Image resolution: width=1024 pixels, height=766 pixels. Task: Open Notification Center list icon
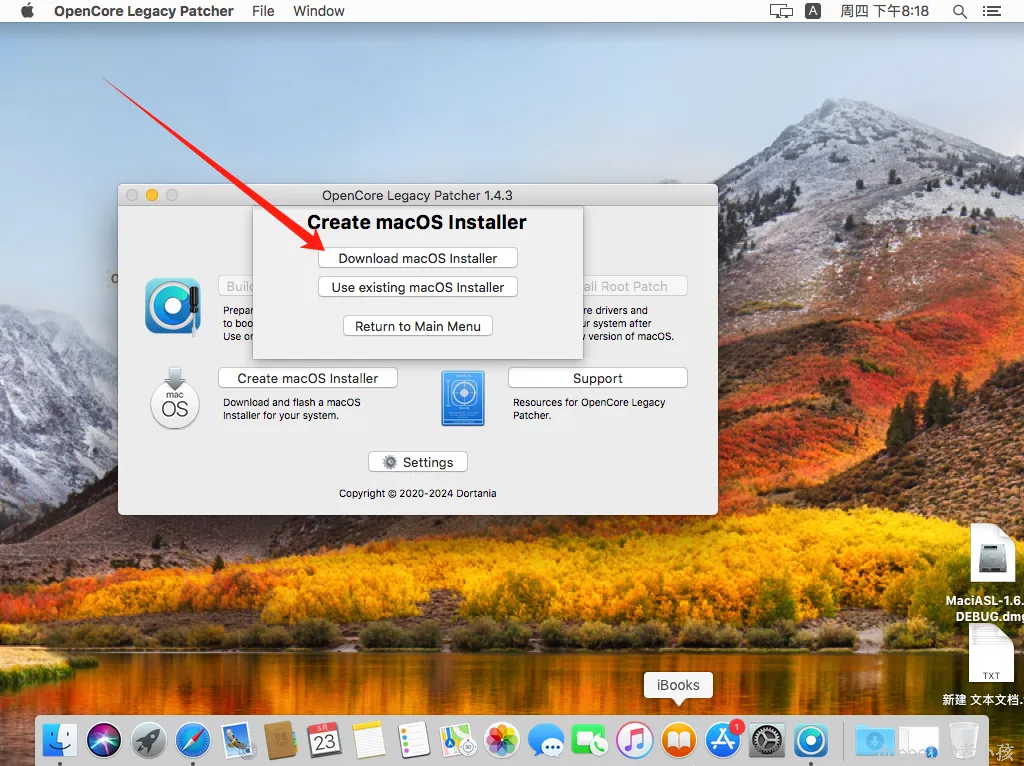[991, 11]
